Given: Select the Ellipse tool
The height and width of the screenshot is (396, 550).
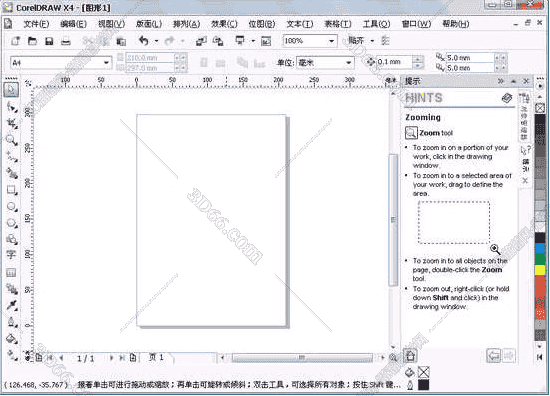Looking at the screenshot, I should [x=12, y=207].
